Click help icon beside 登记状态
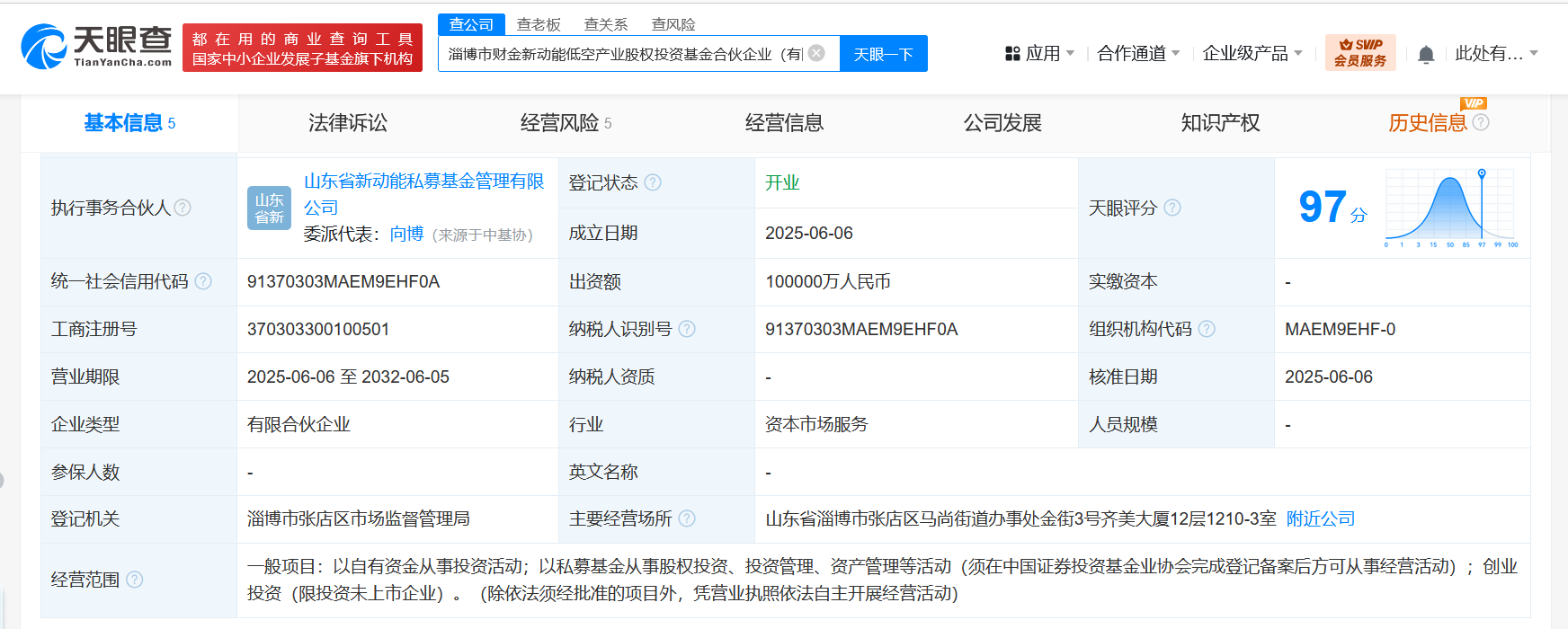1568x629 pixels. click(653, 182)
